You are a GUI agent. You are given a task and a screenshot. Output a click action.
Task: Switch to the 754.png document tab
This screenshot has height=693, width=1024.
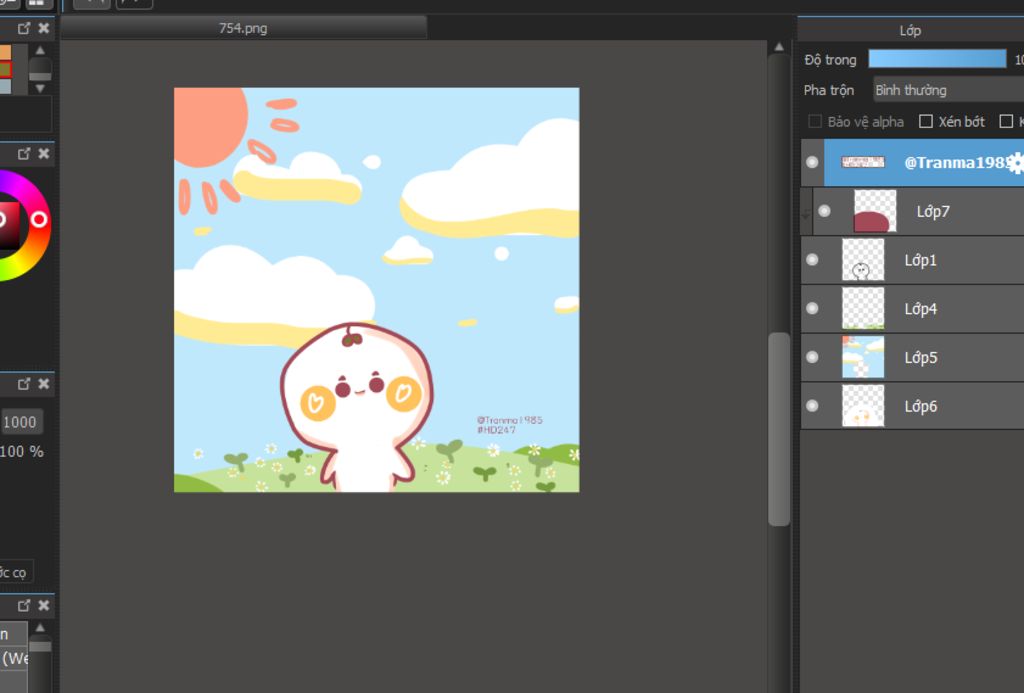click(x=243, y=28)
